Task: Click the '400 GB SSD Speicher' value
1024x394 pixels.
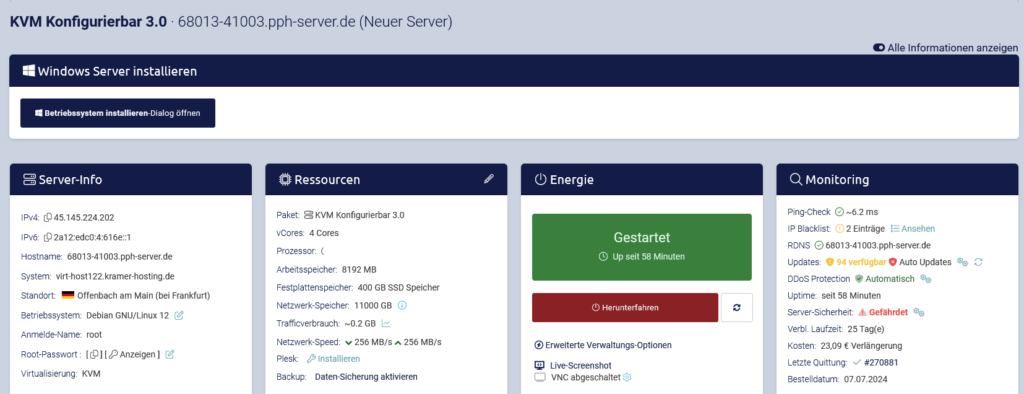Action: 398,287
